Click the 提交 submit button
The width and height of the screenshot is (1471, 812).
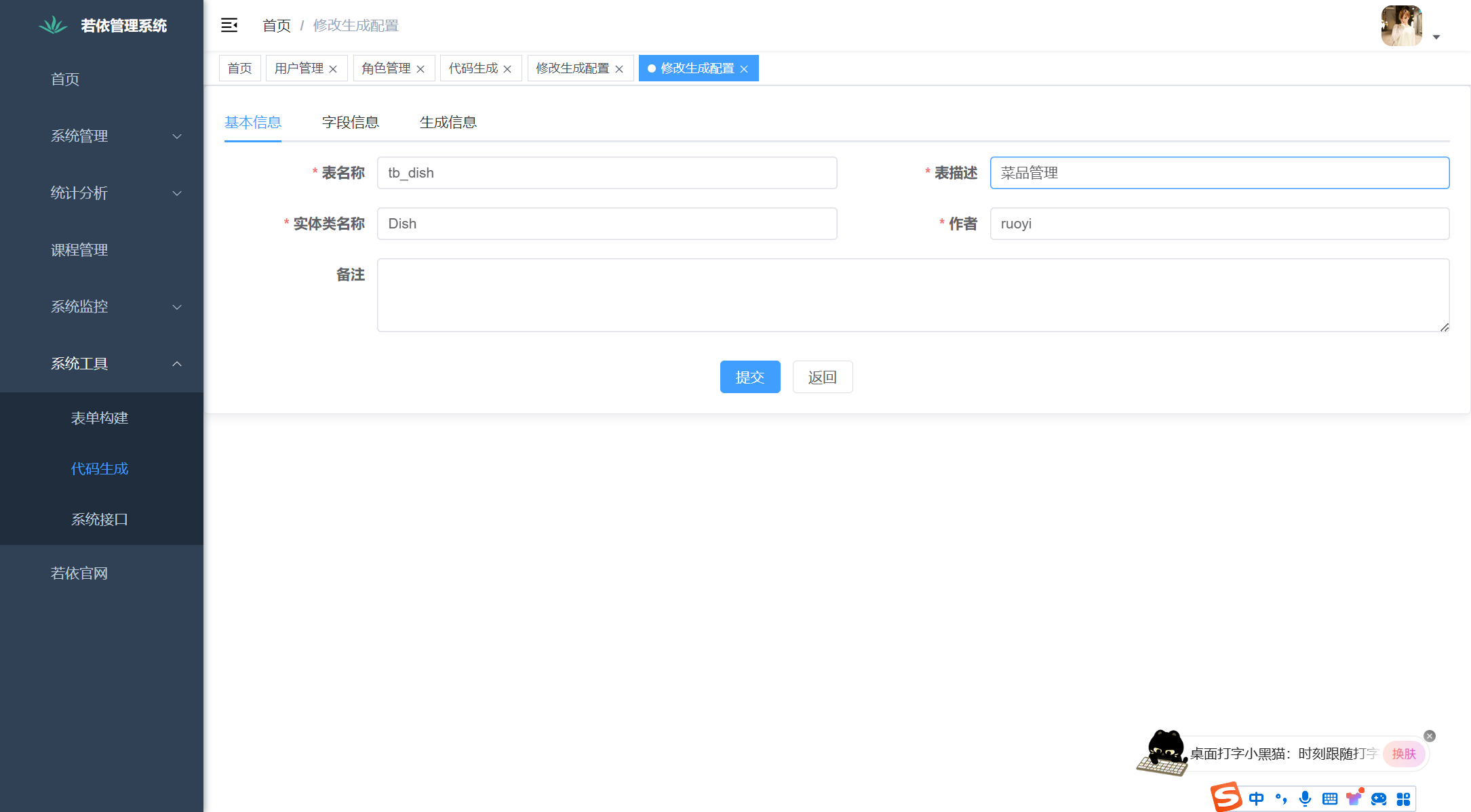tap(749, 377)
